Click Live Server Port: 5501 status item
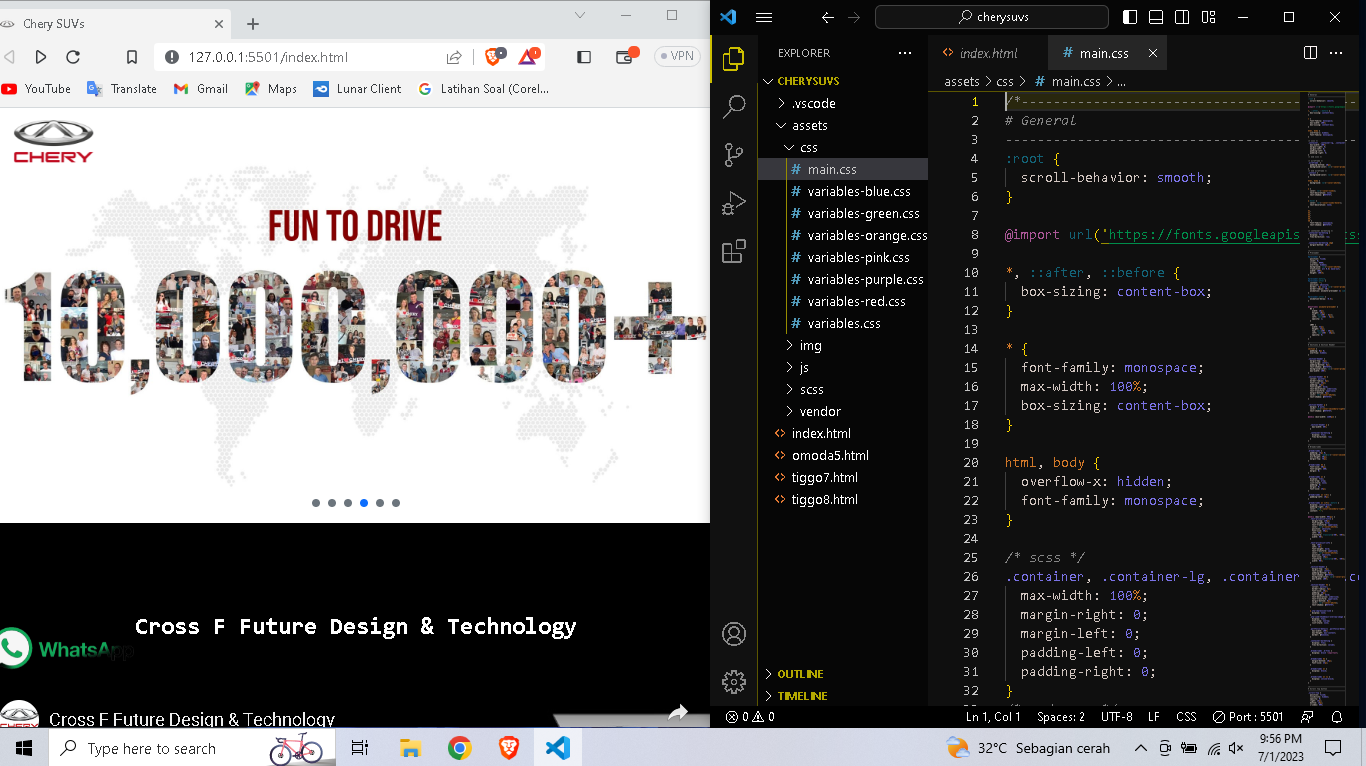Viewport: 1366px width, 766px height. pyautogui.click(x=1248, y=717)
